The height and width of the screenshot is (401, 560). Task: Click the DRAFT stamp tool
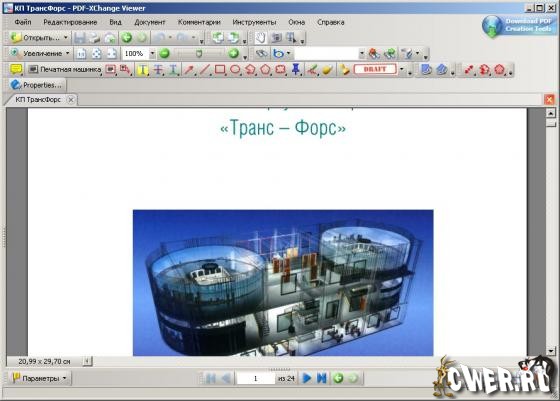(x=375, y=69)
